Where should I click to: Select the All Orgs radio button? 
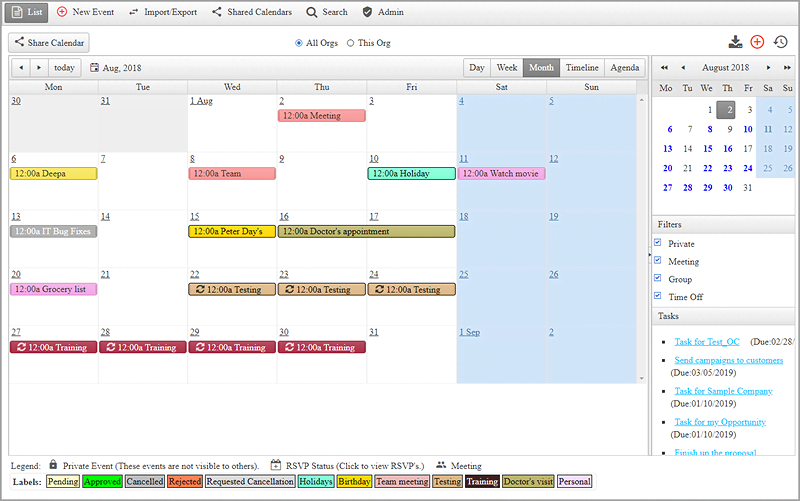point(299,43)
